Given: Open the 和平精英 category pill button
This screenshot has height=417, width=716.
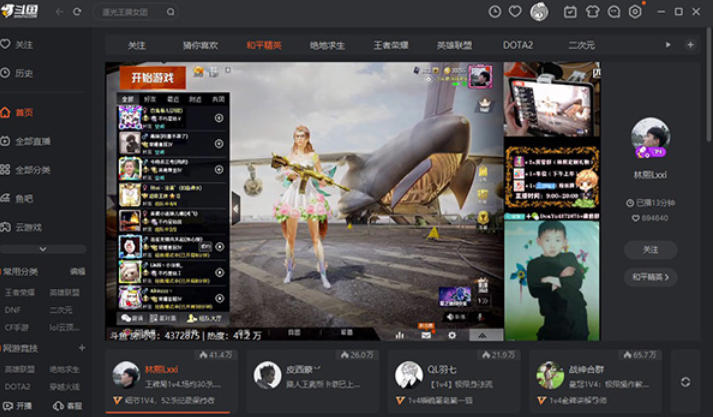Looking at the screenshot, I should click(x=650, y=277).
